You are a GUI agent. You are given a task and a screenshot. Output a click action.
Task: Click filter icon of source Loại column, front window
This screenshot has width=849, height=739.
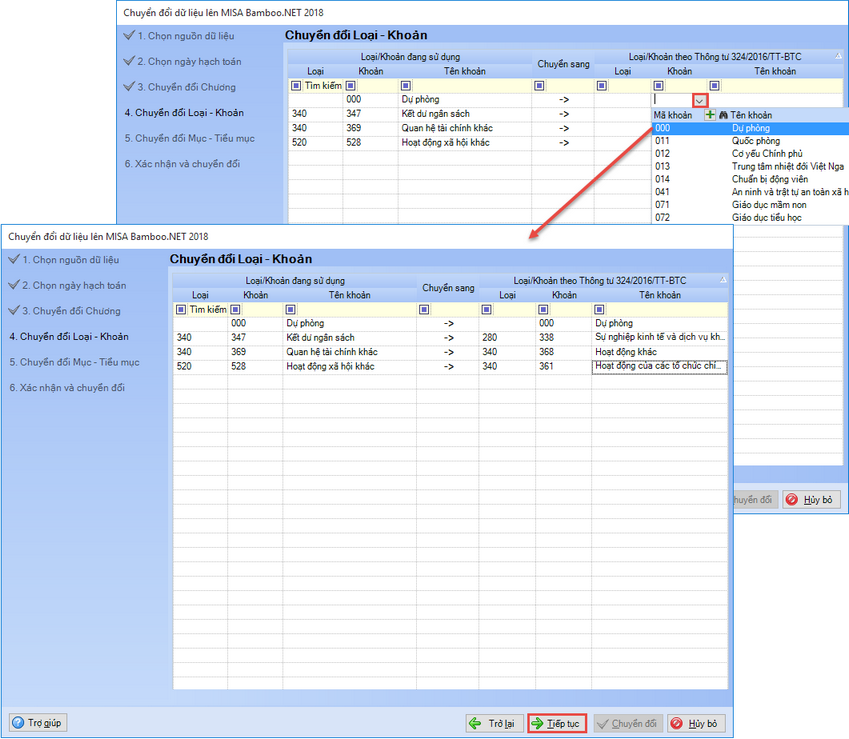pos(181,310)
